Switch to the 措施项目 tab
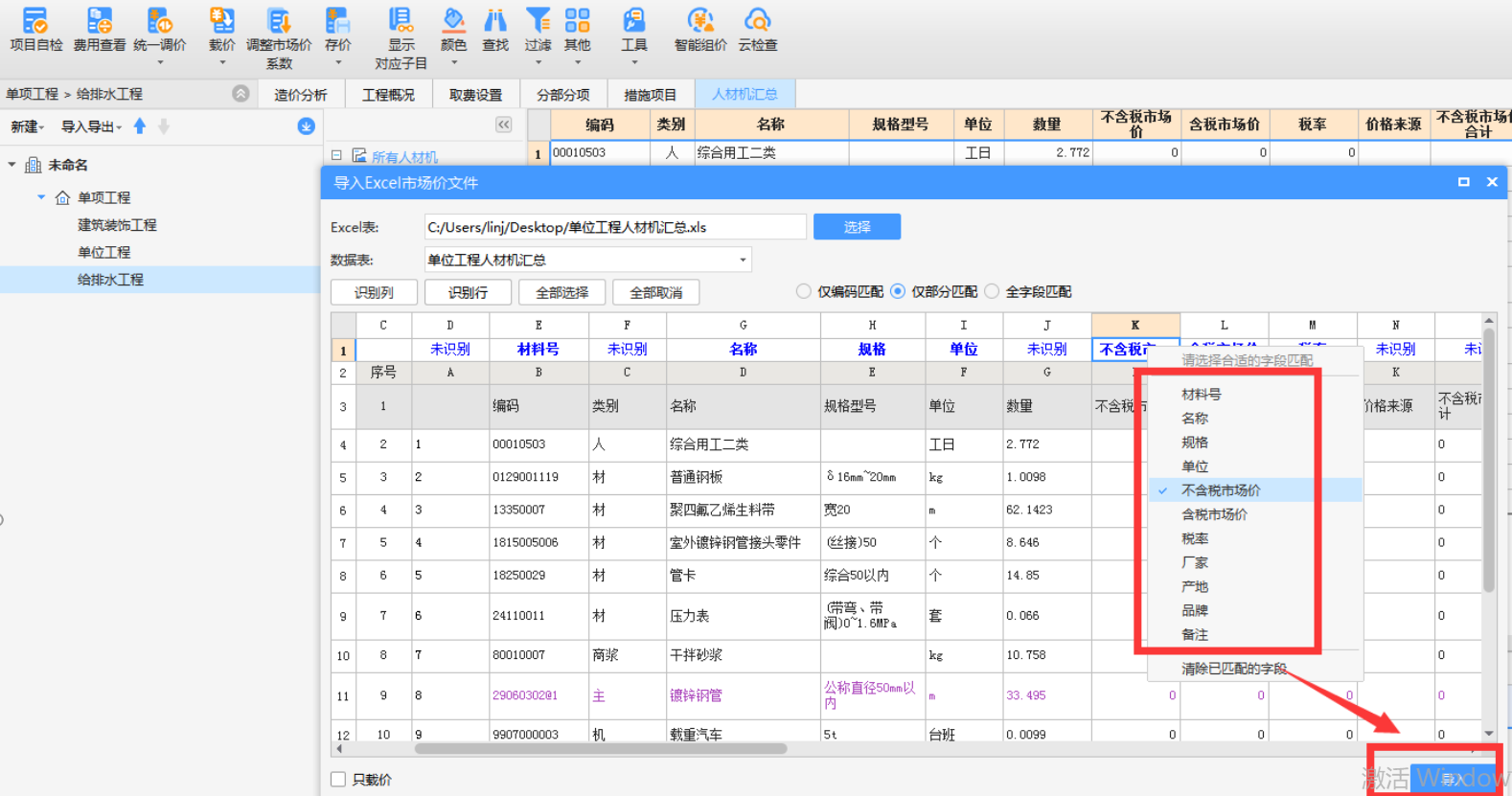1512x796 pixels. point(650,95)
